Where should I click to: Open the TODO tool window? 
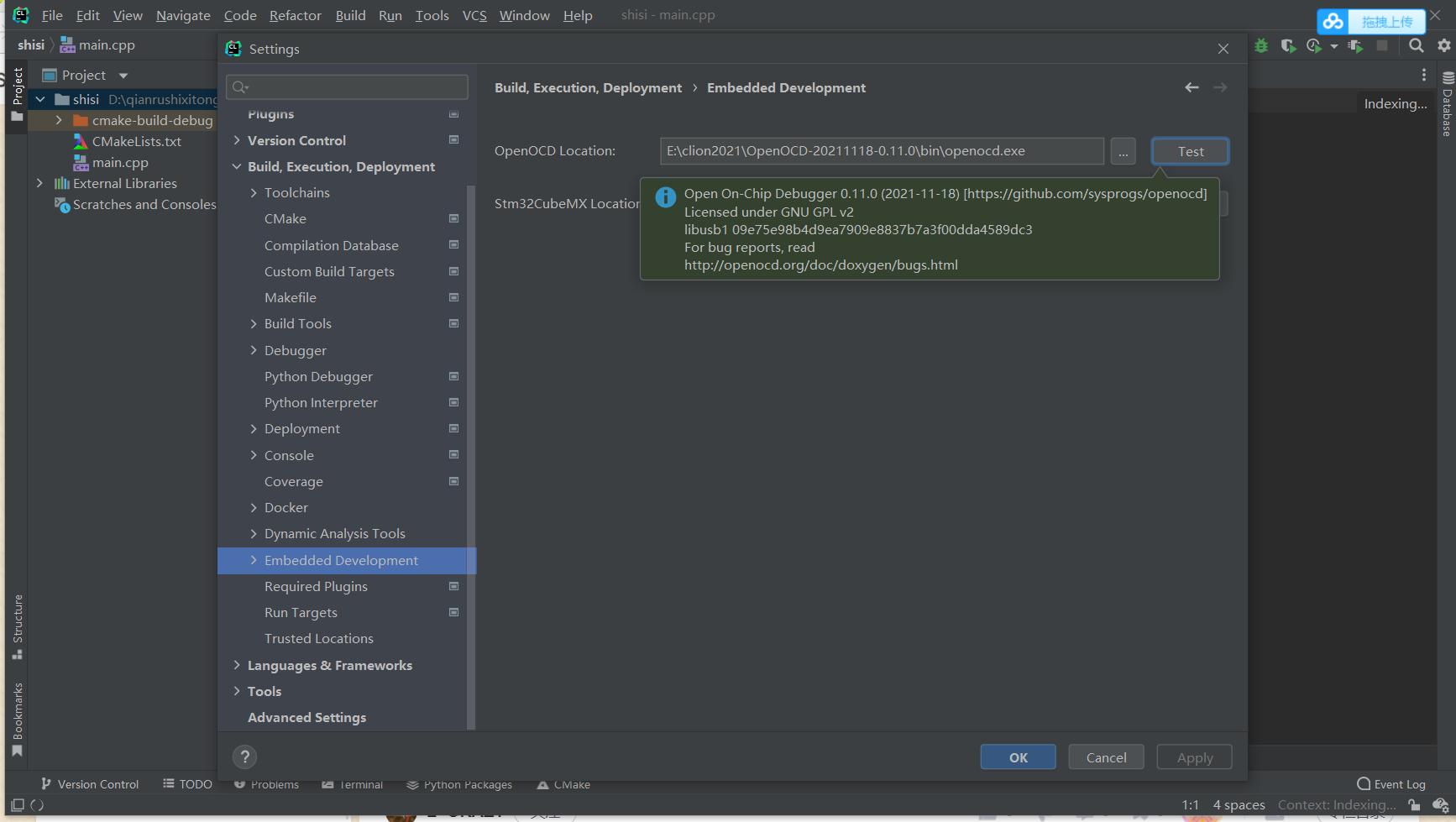click(187, 784)
